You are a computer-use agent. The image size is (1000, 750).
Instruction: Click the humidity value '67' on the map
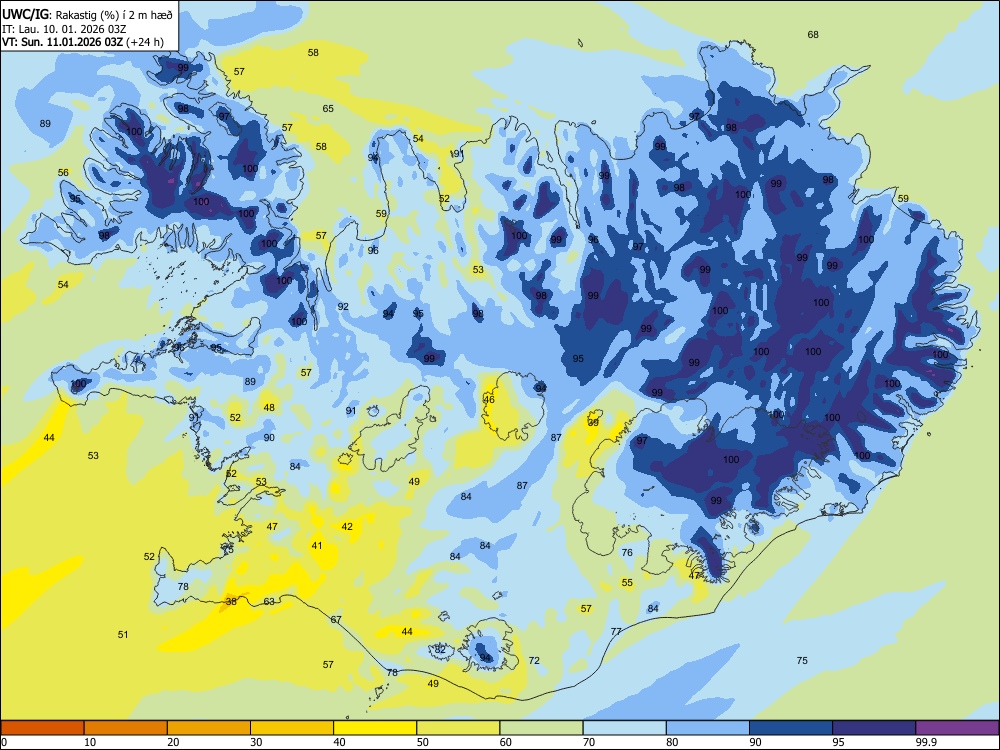coord(336,620)
